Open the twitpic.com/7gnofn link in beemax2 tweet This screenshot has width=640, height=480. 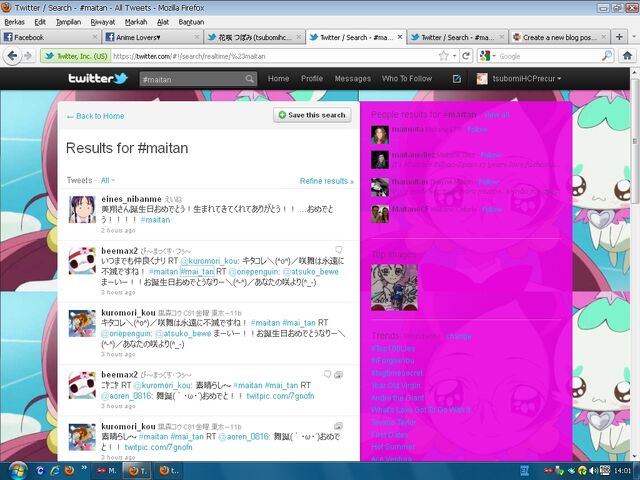(280, 396)
